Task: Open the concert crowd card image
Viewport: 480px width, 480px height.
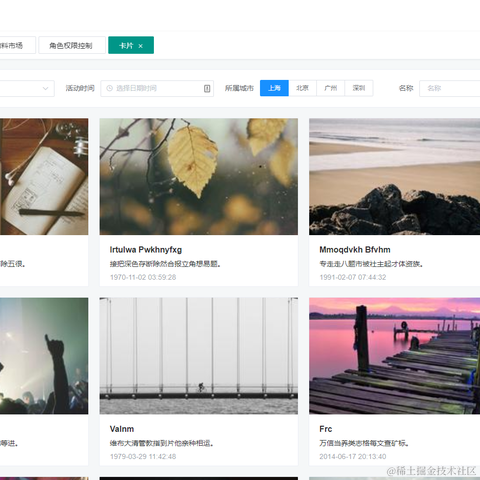Action: 44,356
